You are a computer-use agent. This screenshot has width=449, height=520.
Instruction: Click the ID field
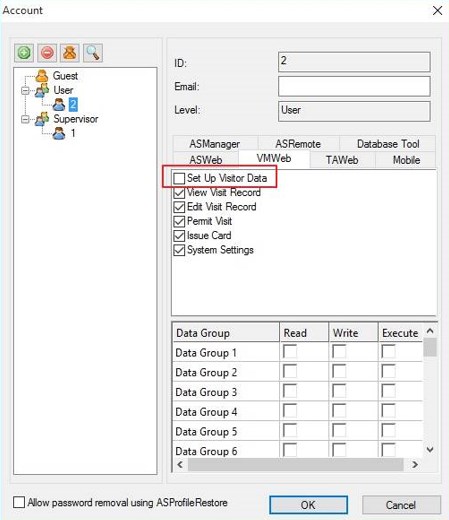point(354,62)
